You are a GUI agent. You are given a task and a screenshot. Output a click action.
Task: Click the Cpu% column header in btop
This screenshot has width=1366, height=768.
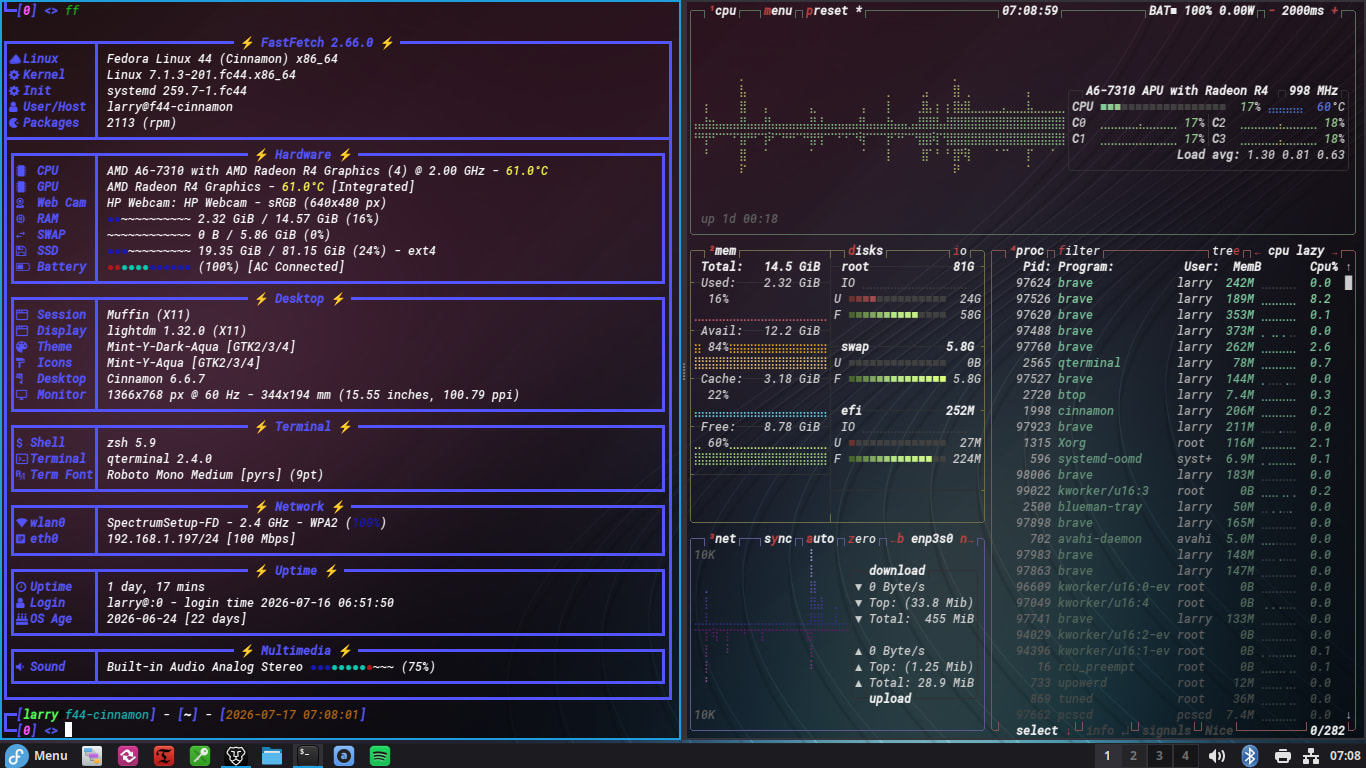coord(1324,267)
